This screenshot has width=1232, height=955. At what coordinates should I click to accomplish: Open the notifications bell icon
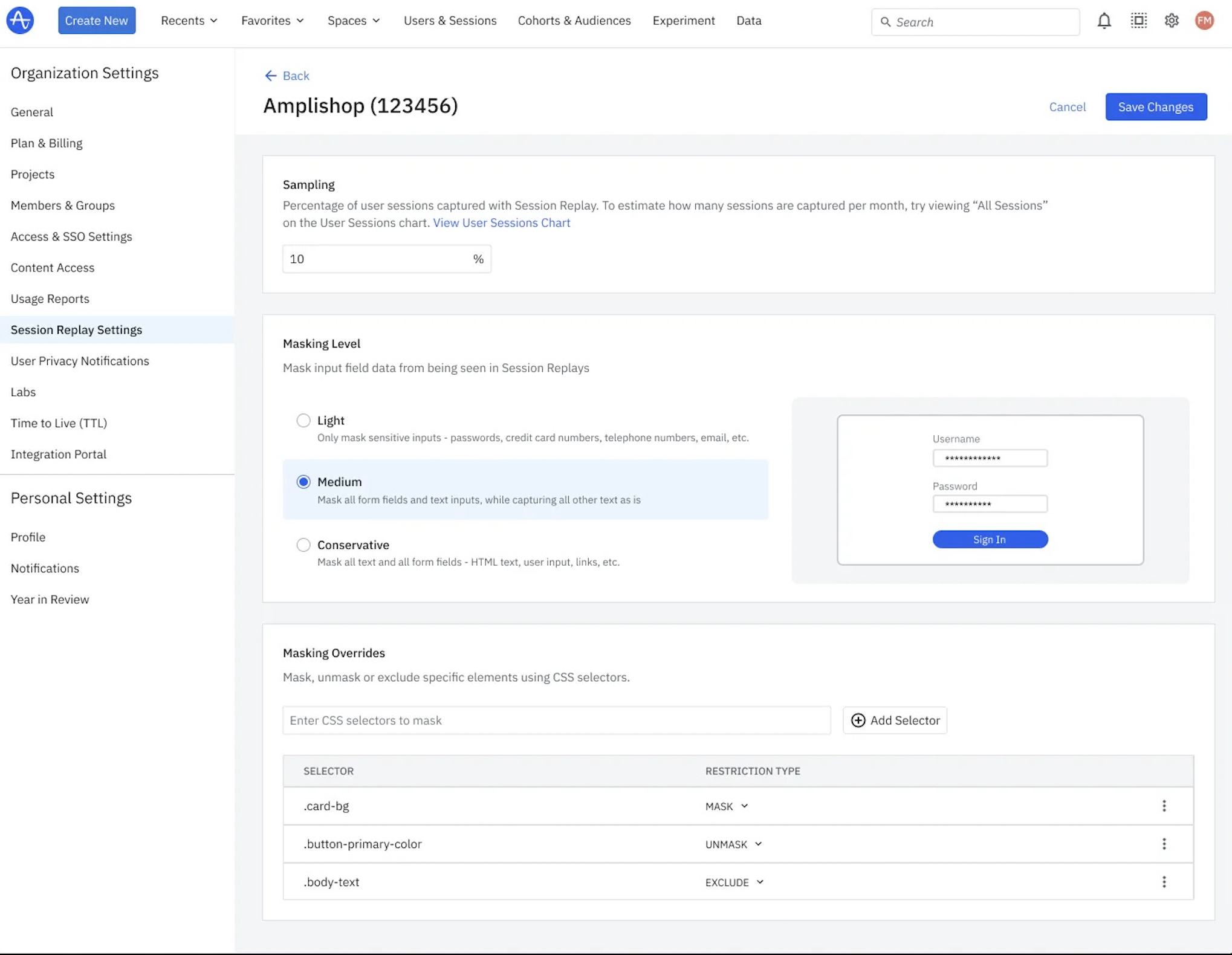pos(1104,21)
